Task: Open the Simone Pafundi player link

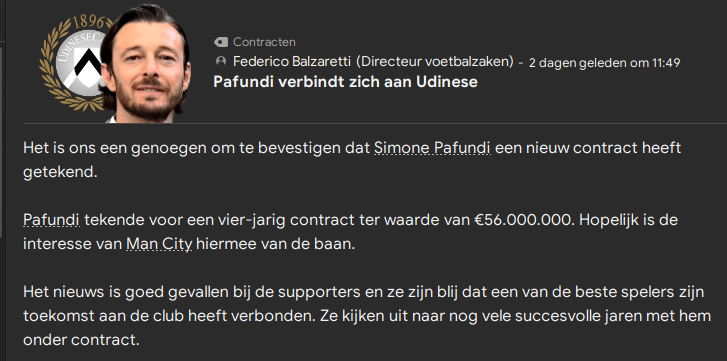Action: 432,149
